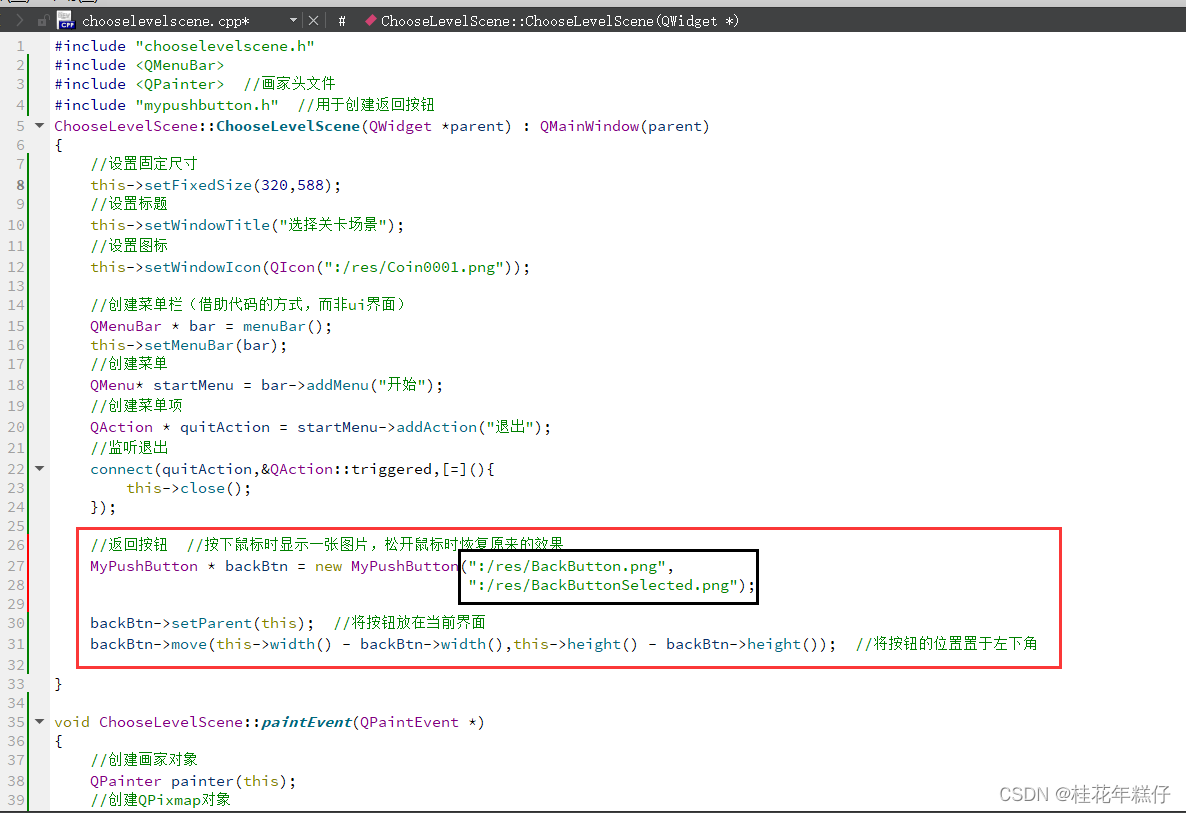Click QPaintEvent parameter in line 35
Screen dimensions: 1186x813
tap(409, 722)
